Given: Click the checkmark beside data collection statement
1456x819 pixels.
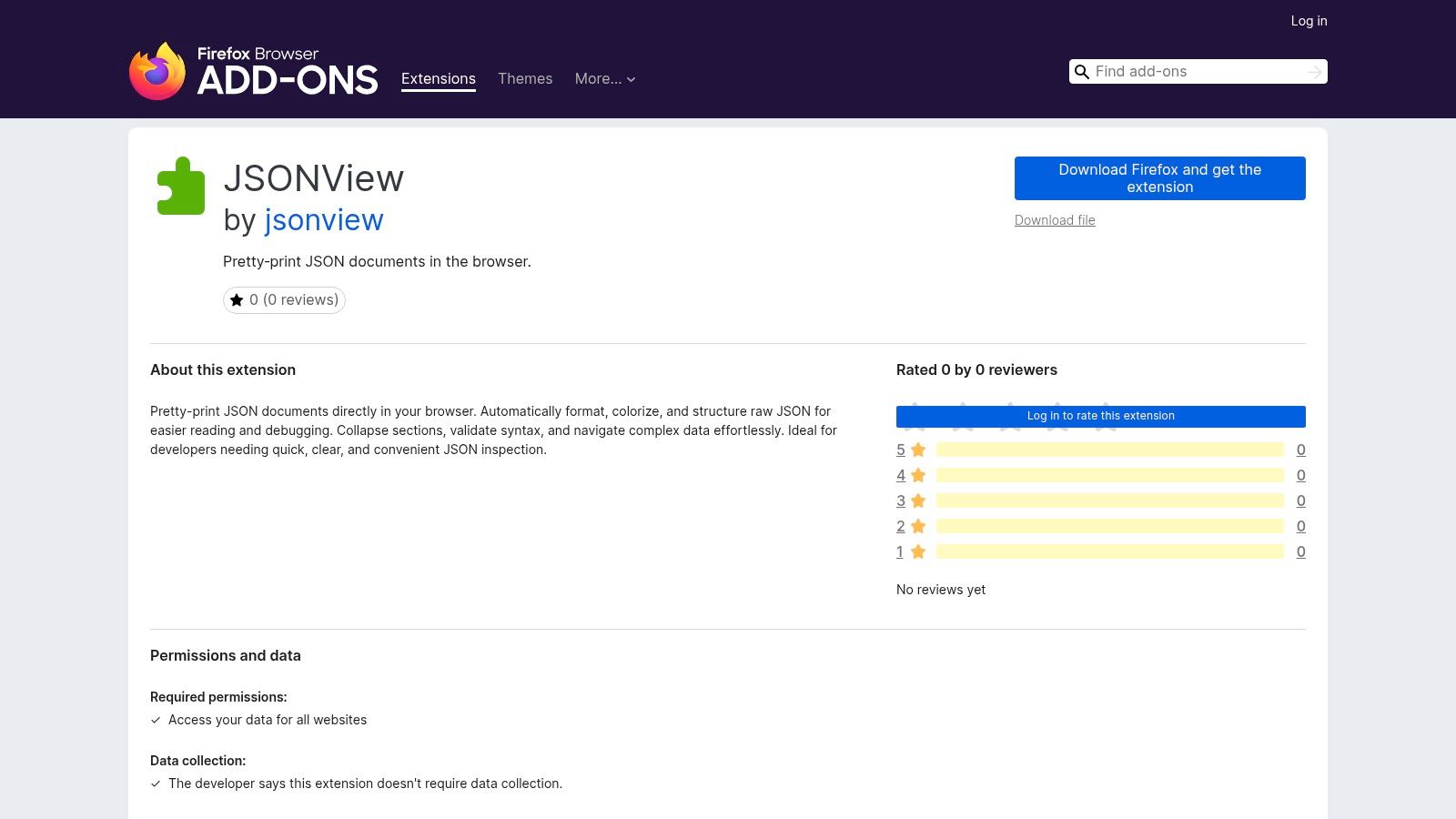Looking at the screenshot, I should (157, 784).
